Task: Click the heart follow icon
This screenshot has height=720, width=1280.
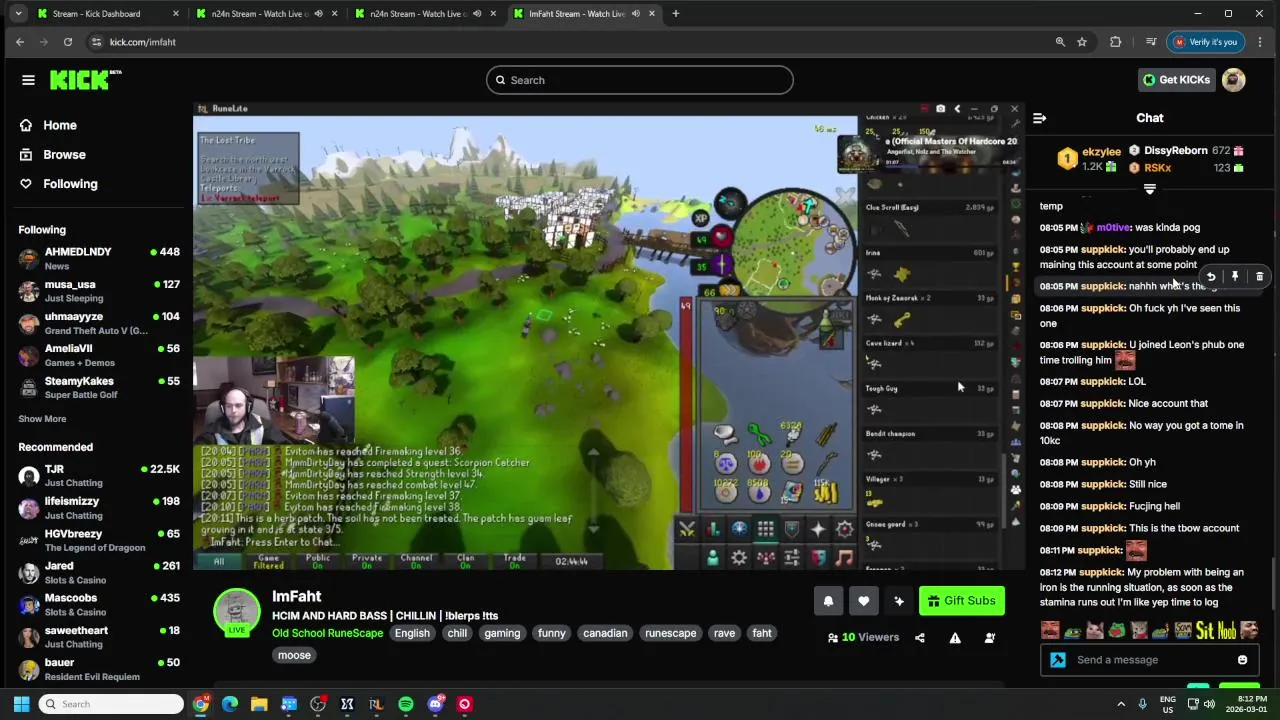Action: pyautogui.click(x=863, y=601)
